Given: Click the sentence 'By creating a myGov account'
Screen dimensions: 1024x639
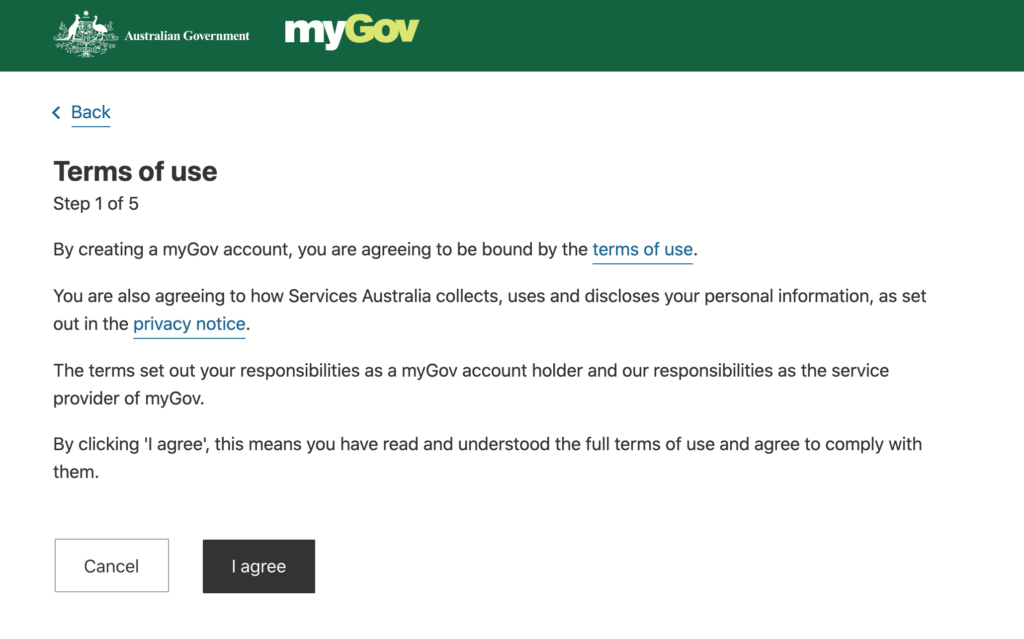Looking at the screenshot, I should pyautogui.click(x=376, y=250).
